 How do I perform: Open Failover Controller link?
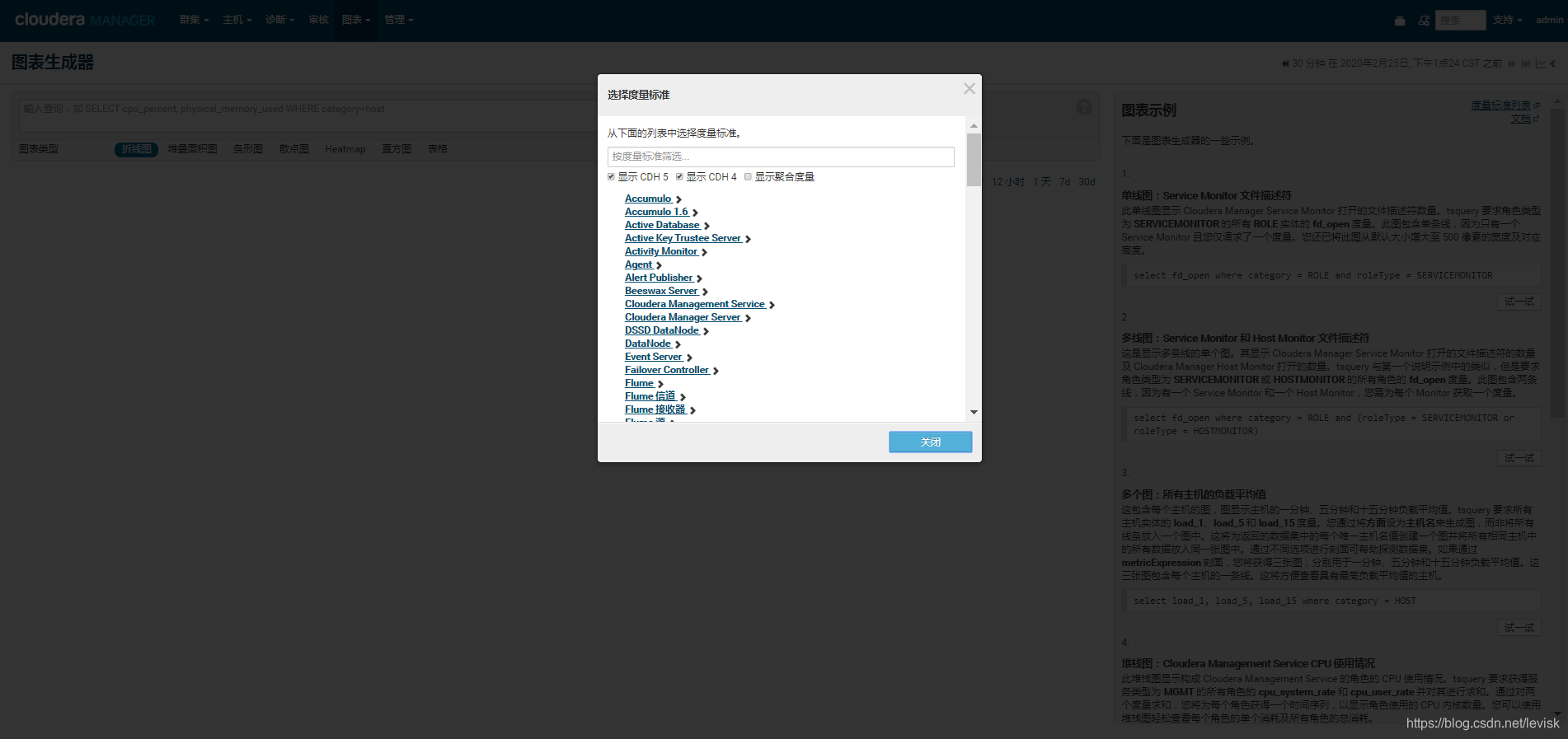coord(667,370)
